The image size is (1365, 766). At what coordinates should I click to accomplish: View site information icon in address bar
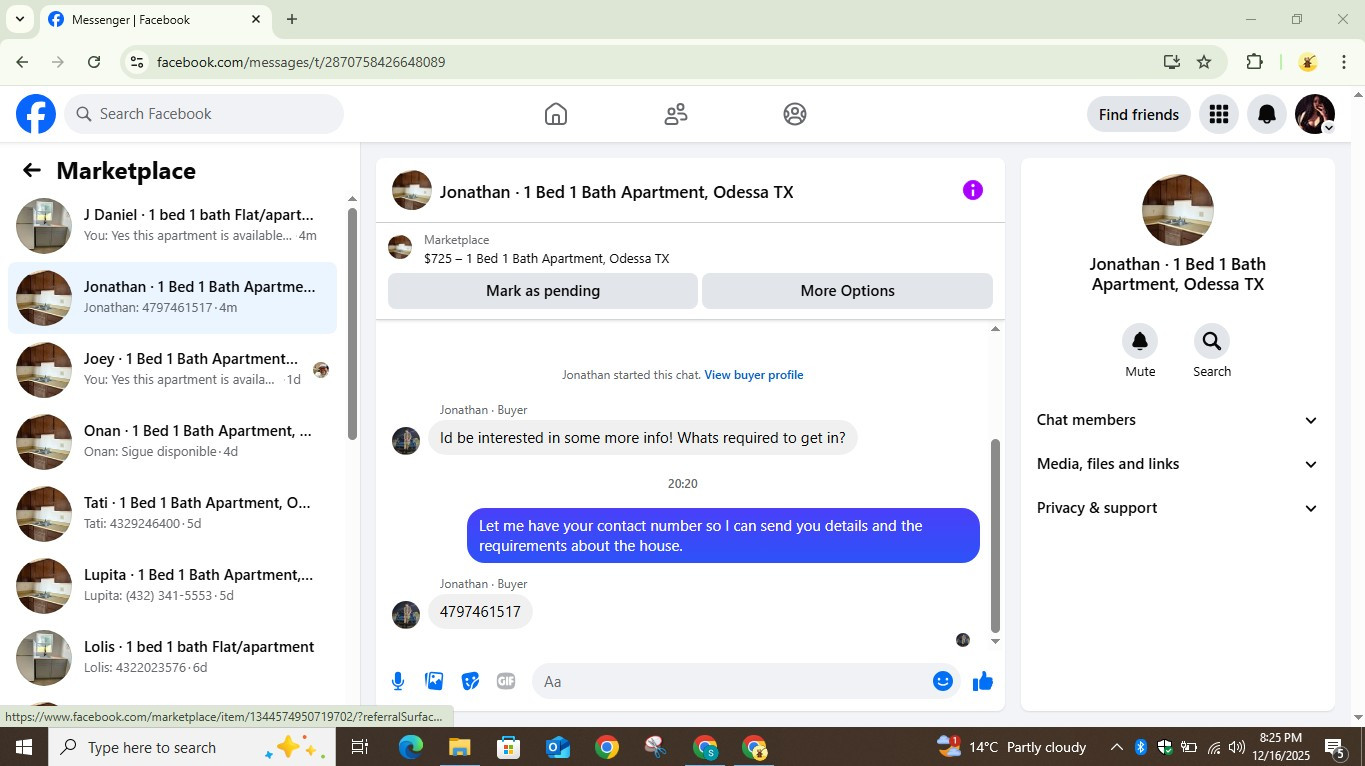(137, 62)
